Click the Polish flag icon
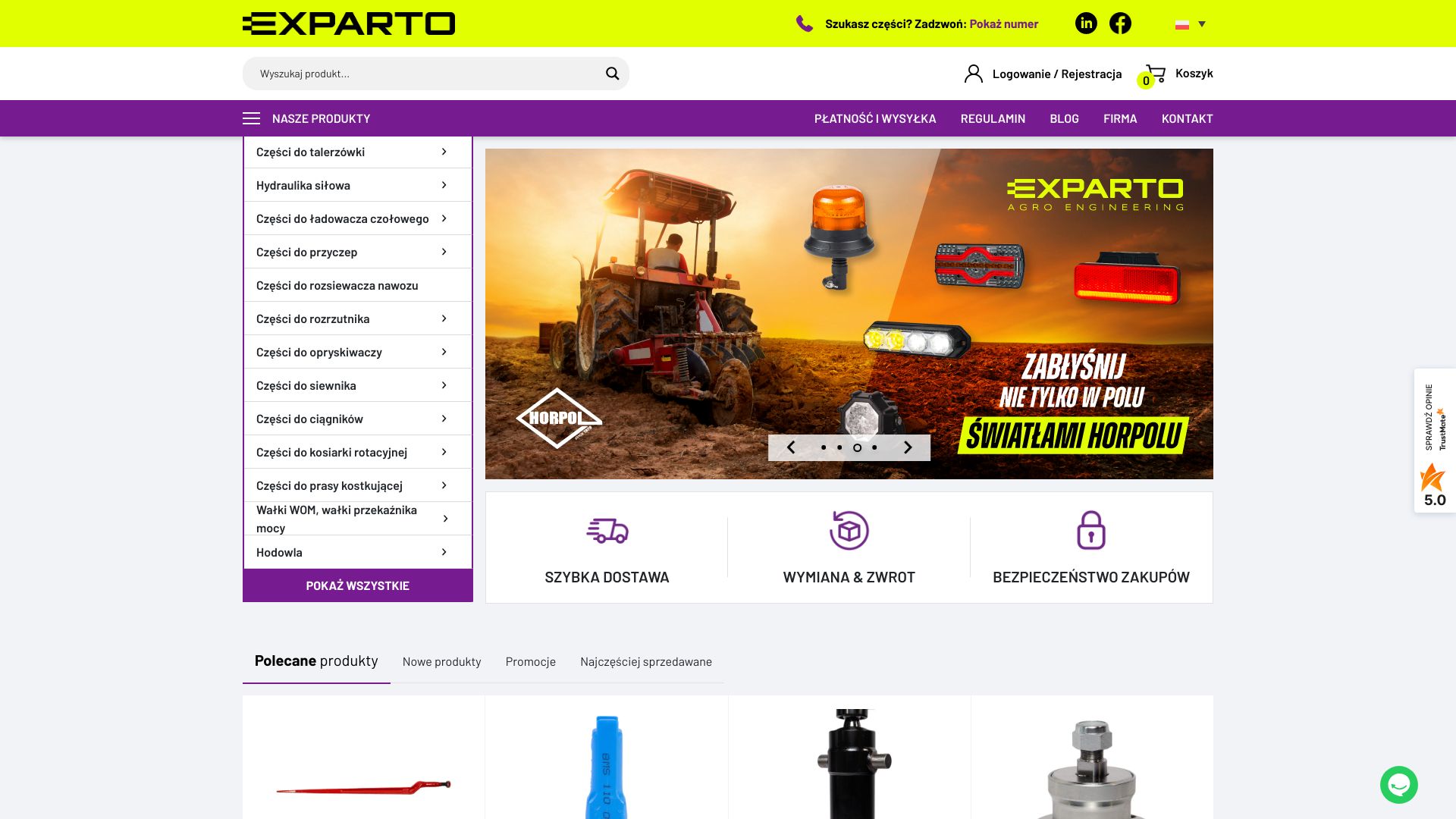Screen dimensions: 1456x819 pos(1182,24)
